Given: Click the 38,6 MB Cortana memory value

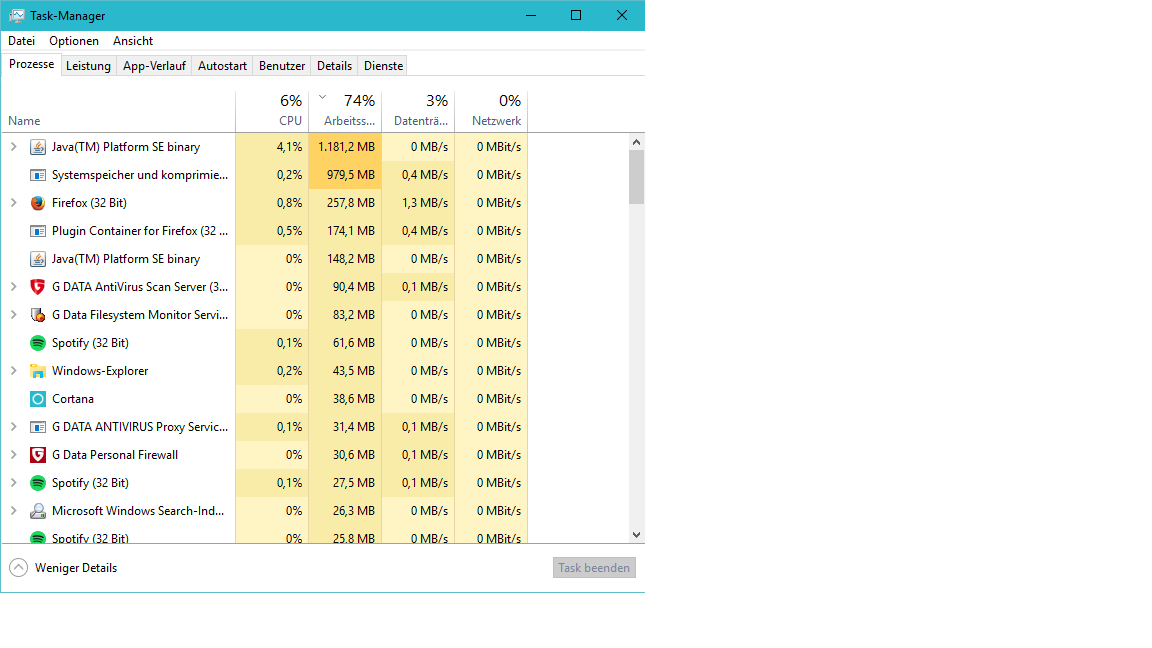Looking at the screenshot, I should 353,399.
